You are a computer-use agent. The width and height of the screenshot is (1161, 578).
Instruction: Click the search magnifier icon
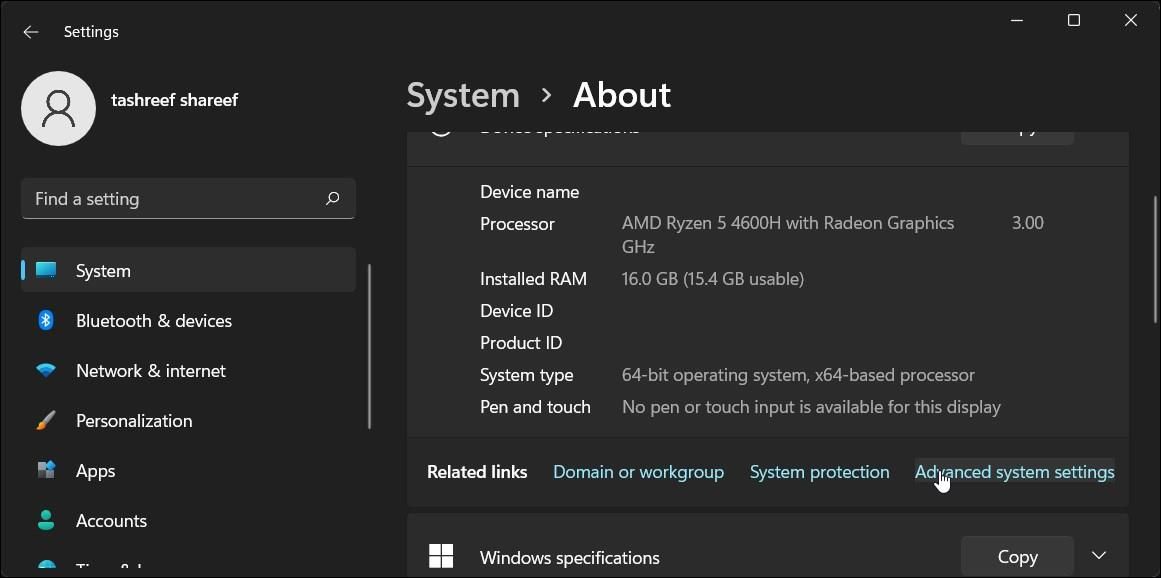[333, 198]
